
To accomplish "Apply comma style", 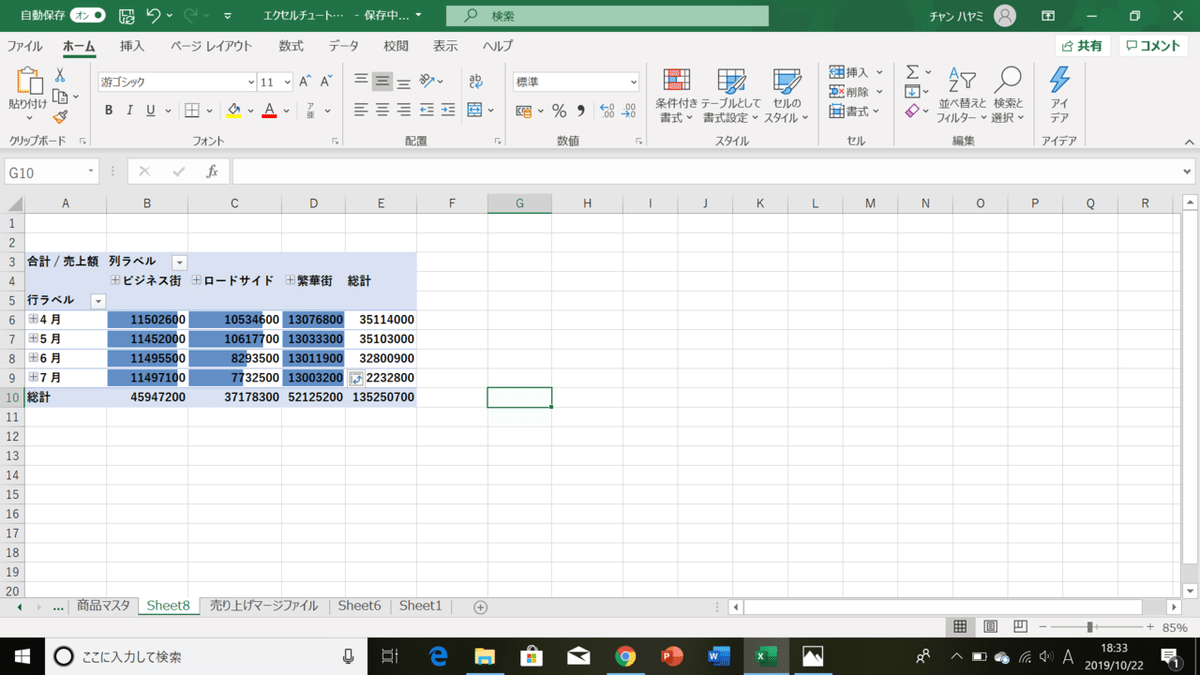I will coord(580,110).
